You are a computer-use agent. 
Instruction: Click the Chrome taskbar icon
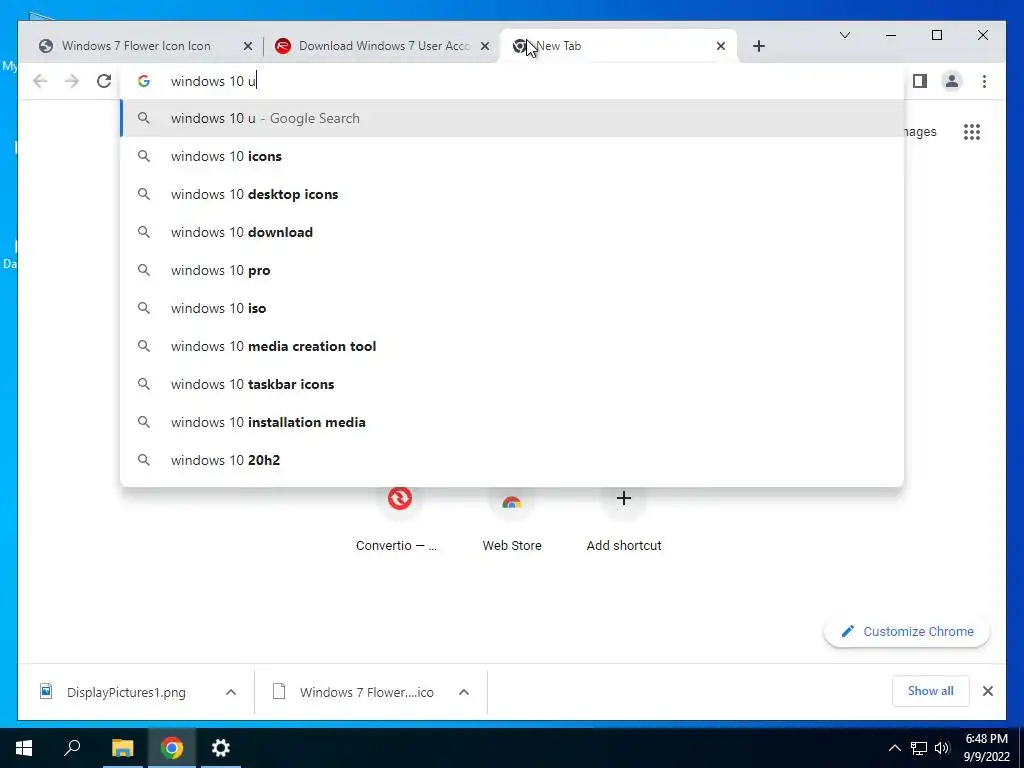point(172,748)
